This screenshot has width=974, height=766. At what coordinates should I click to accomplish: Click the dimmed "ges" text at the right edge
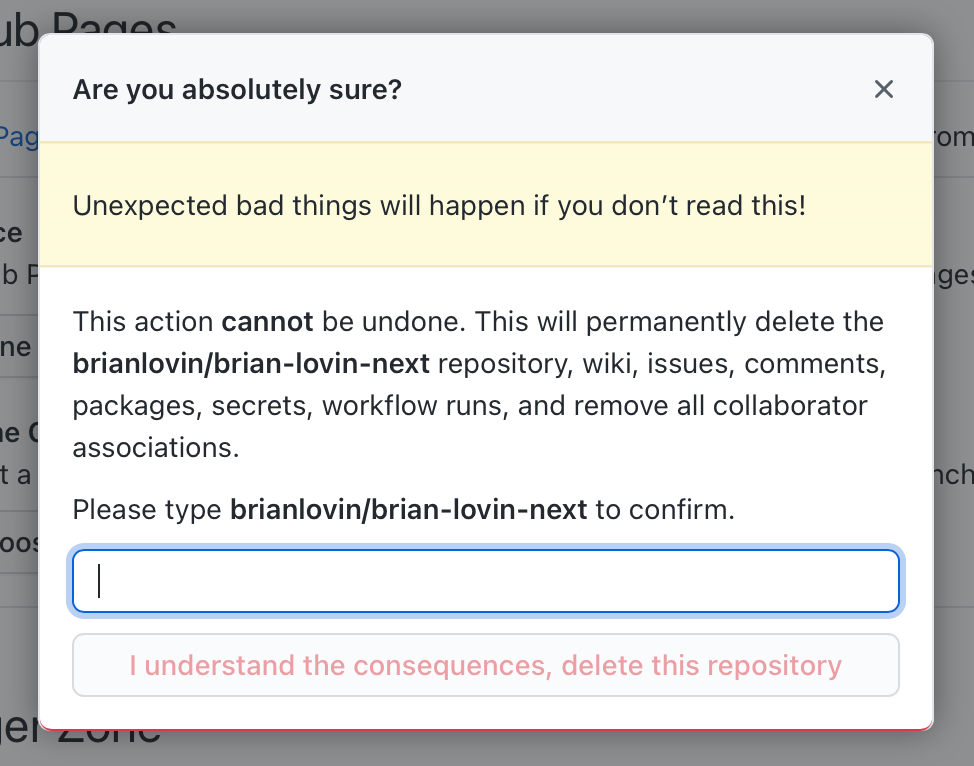[953, 274]
